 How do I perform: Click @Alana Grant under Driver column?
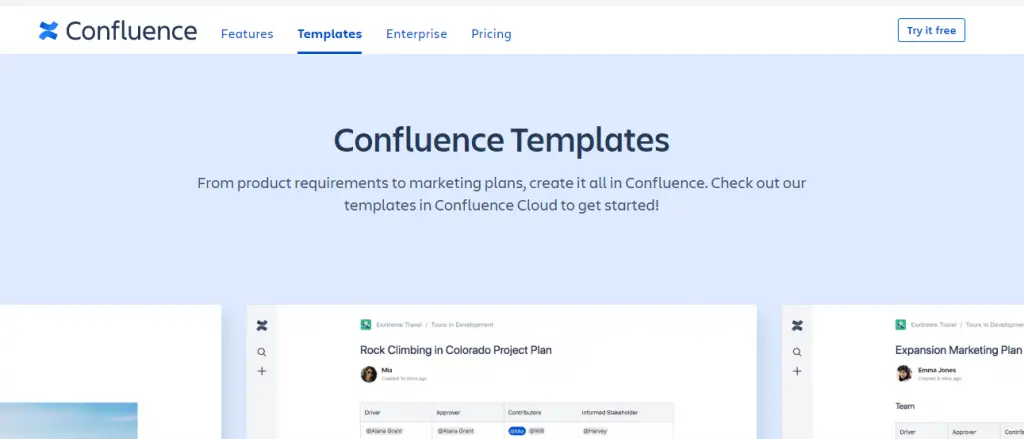pyautogui.click(x=384, y=431)
